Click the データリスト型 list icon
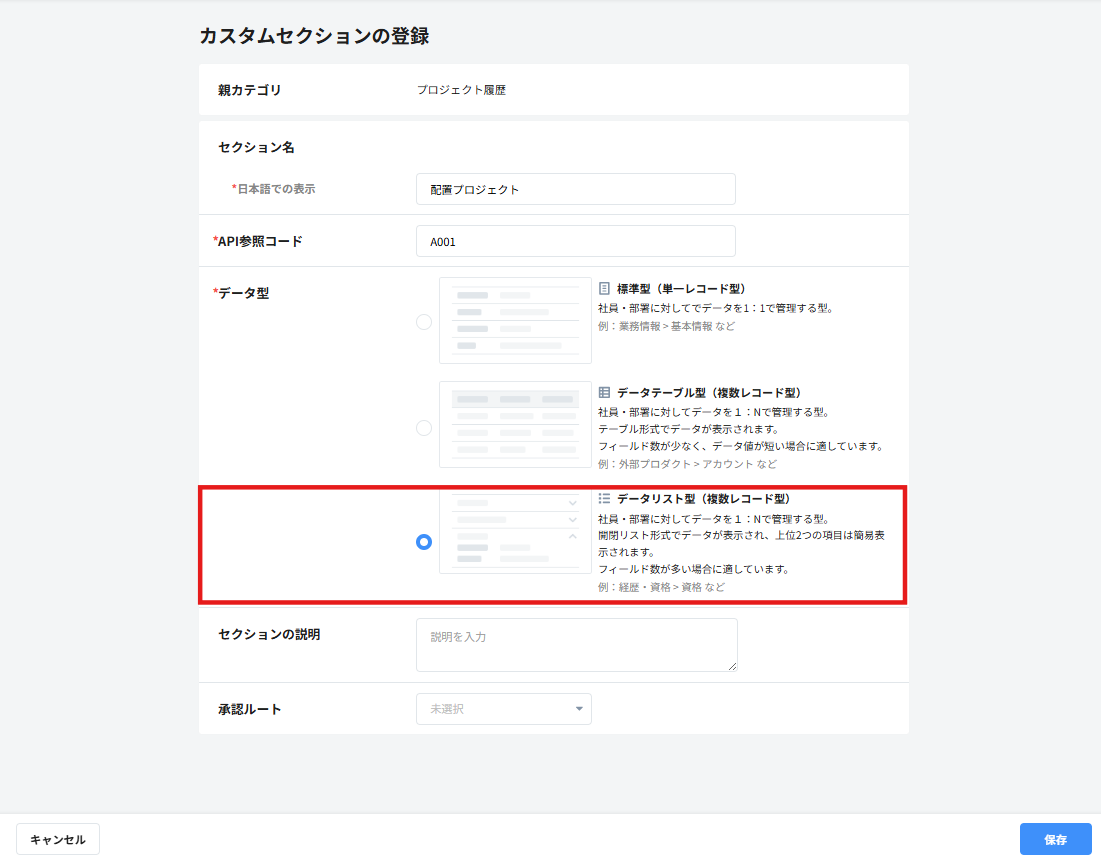Image resolution: width=1101 pixels, height=862 pixels. point(604,498)
